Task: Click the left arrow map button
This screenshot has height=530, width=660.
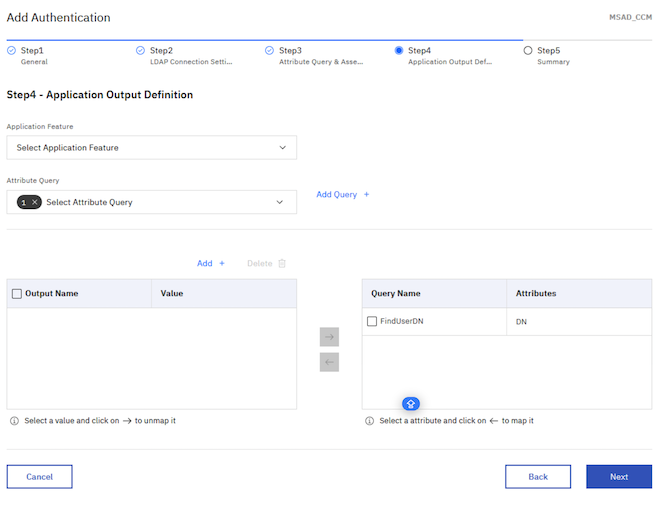Action: [329, 362]
